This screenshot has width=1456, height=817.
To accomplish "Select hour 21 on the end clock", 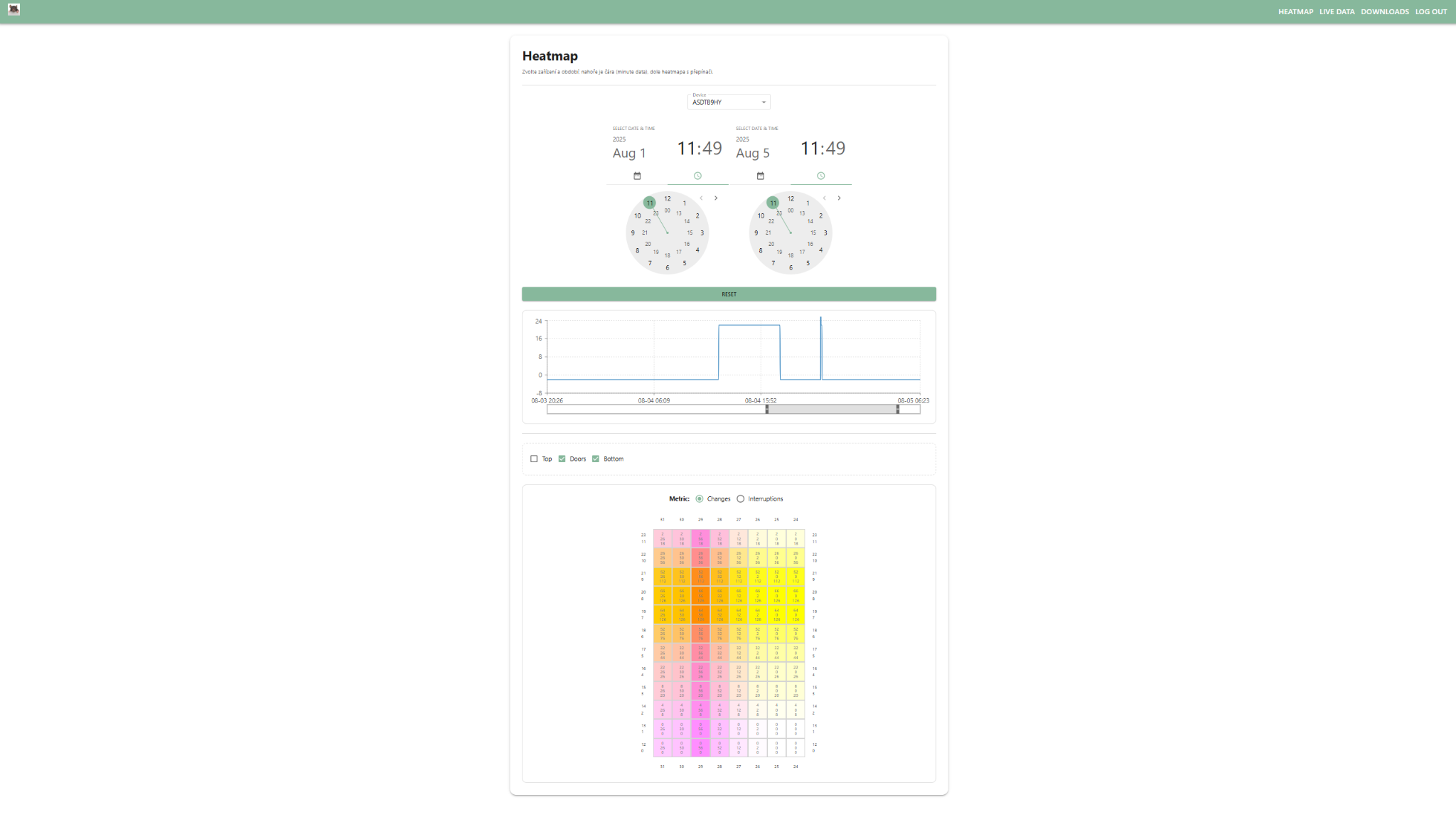I will (768, 233).
